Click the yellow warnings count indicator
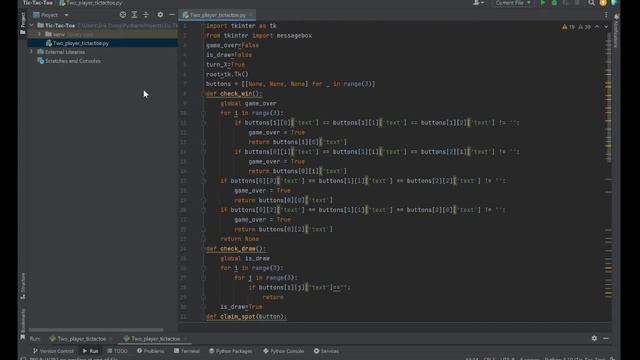 [568, 27]
